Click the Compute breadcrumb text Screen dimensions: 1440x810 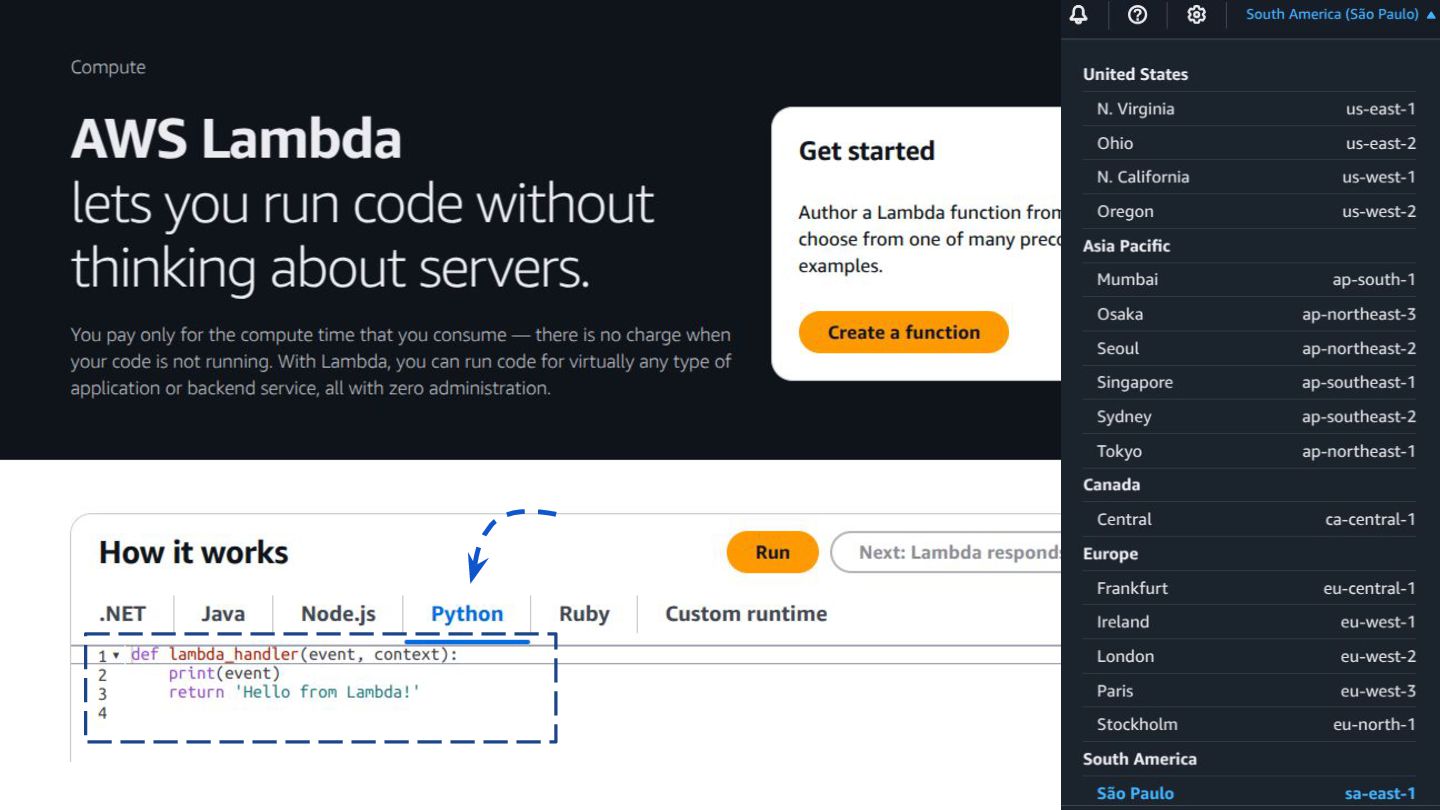pos(108,67)
